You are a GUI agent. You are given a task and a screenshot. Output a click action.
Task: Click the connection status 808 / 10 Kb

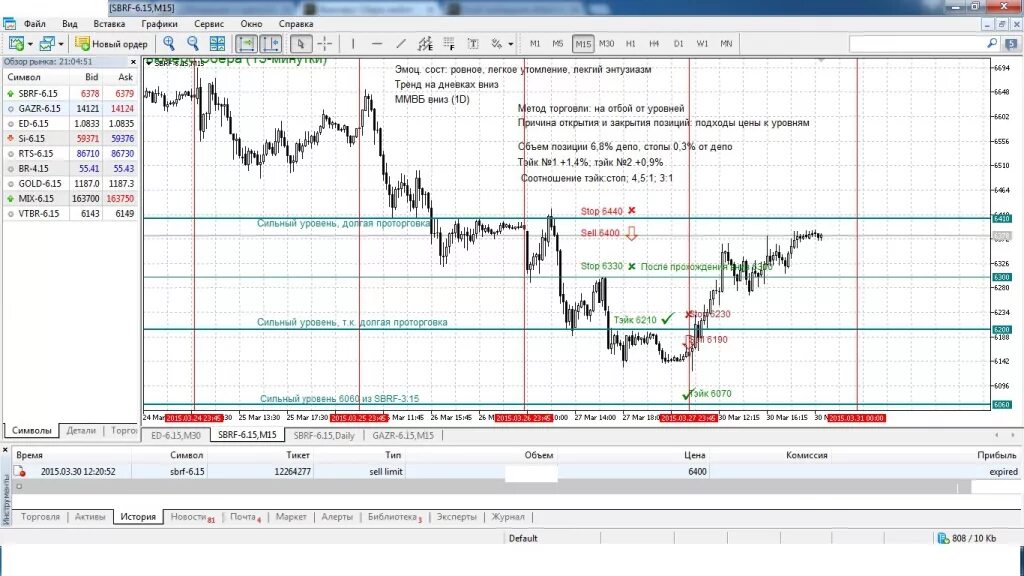(967, 538)
